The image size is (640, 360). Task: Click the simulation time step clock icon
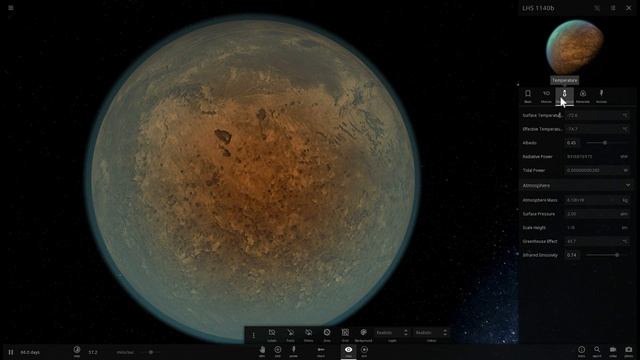(77, 350)
